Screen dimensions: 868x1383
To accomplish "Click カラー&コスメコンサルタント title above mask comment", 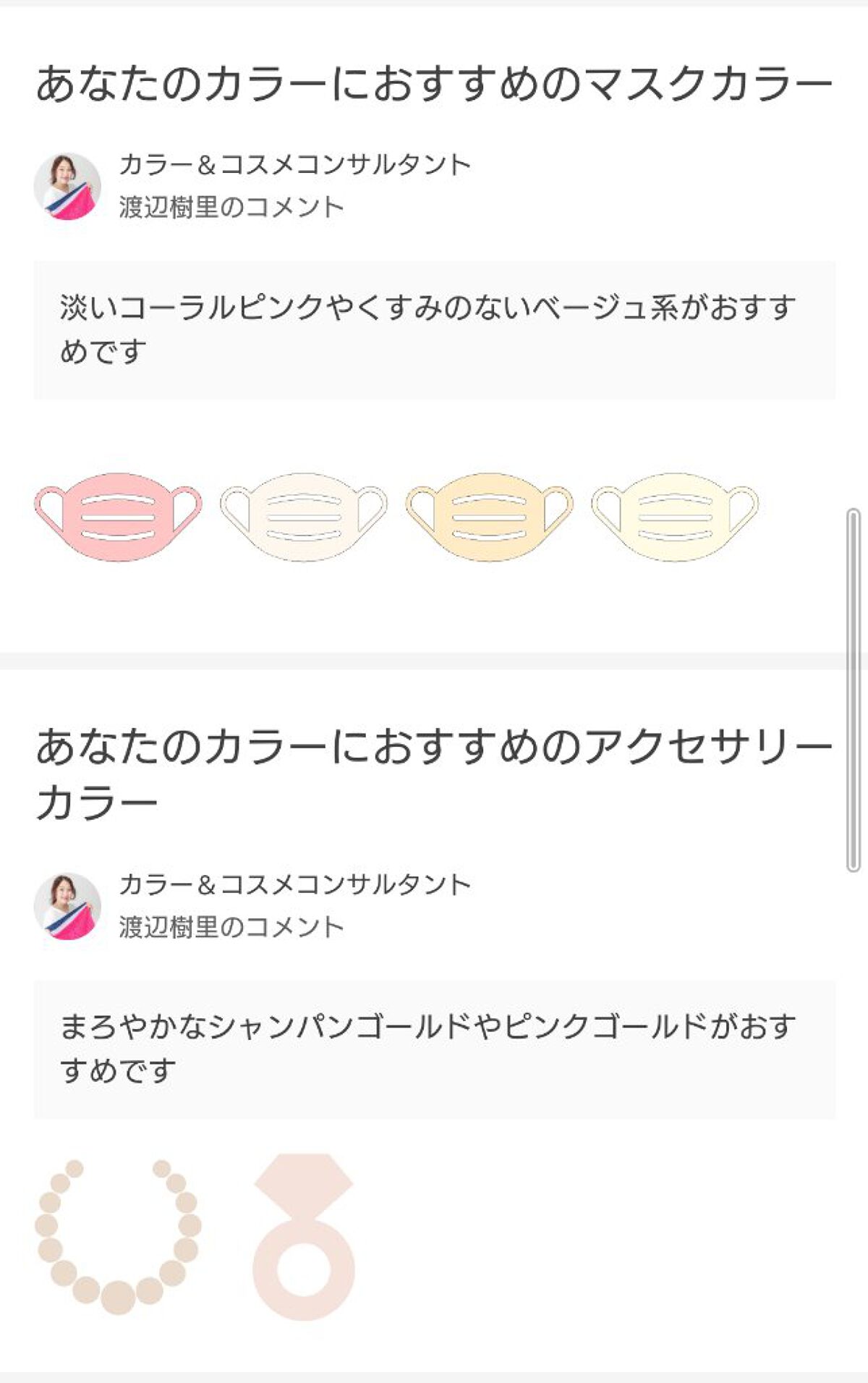I will point(294,165).
